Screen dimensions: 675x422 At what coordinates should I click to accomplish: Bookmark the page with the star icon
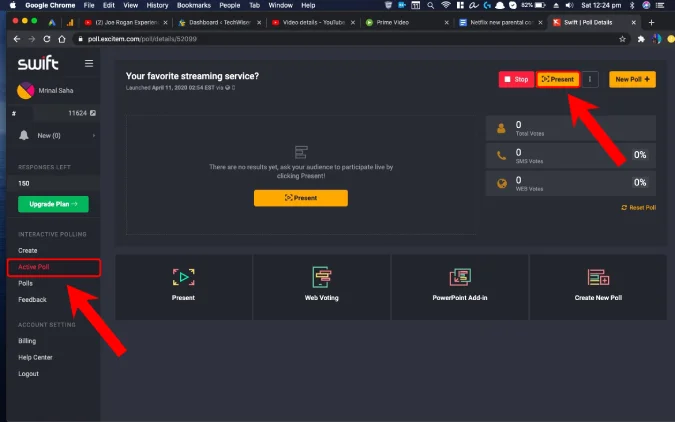tap(622, 39)
